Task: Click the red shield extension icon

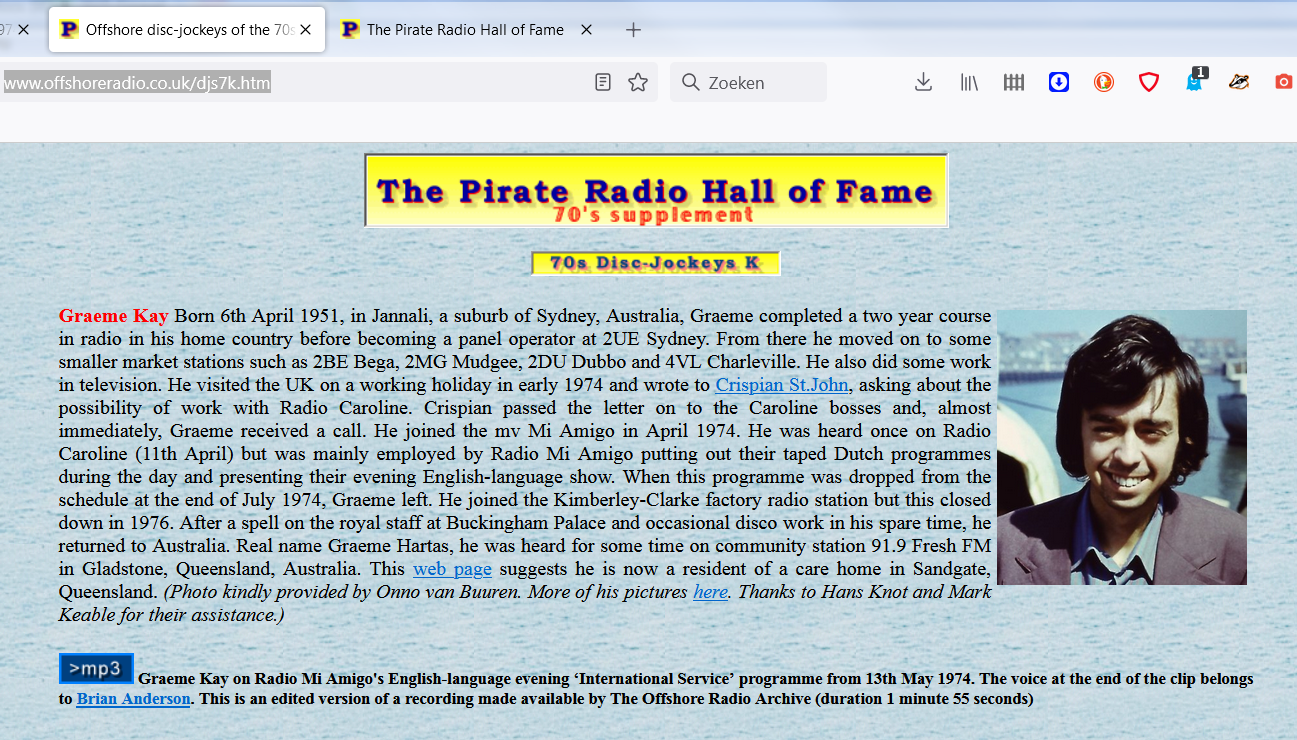Action: (1149, 82)
